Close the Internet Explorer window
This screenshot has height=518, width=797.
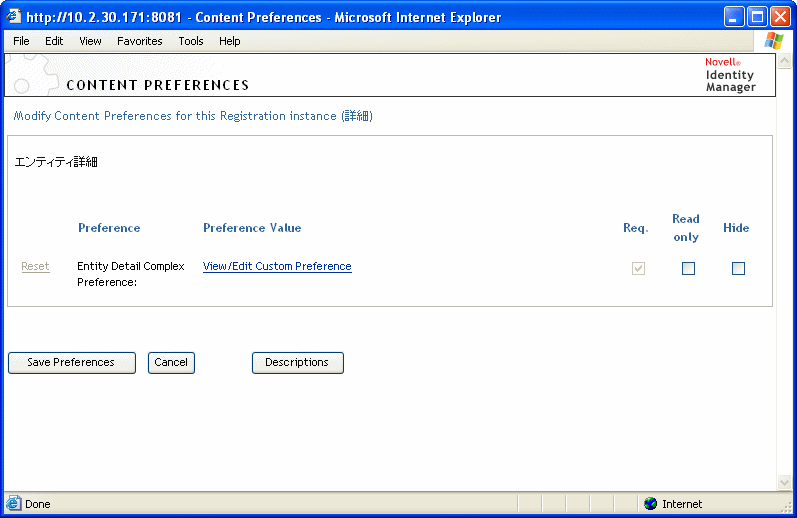(x=780, y=17)
